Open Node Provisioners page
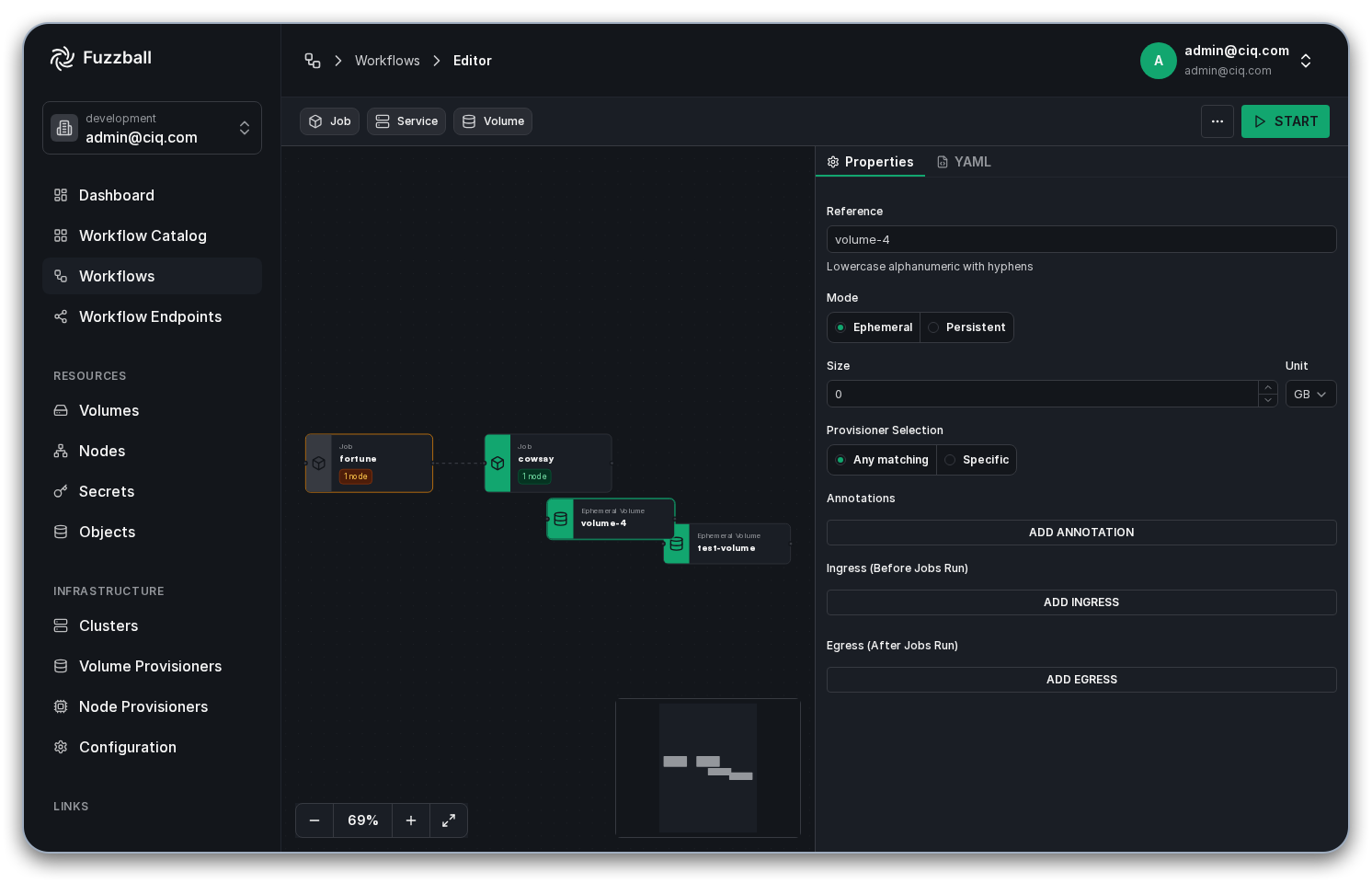Image resolution: width=1372 pixels, height=883 pixels. pyautogui.click(x=152, y=706)
